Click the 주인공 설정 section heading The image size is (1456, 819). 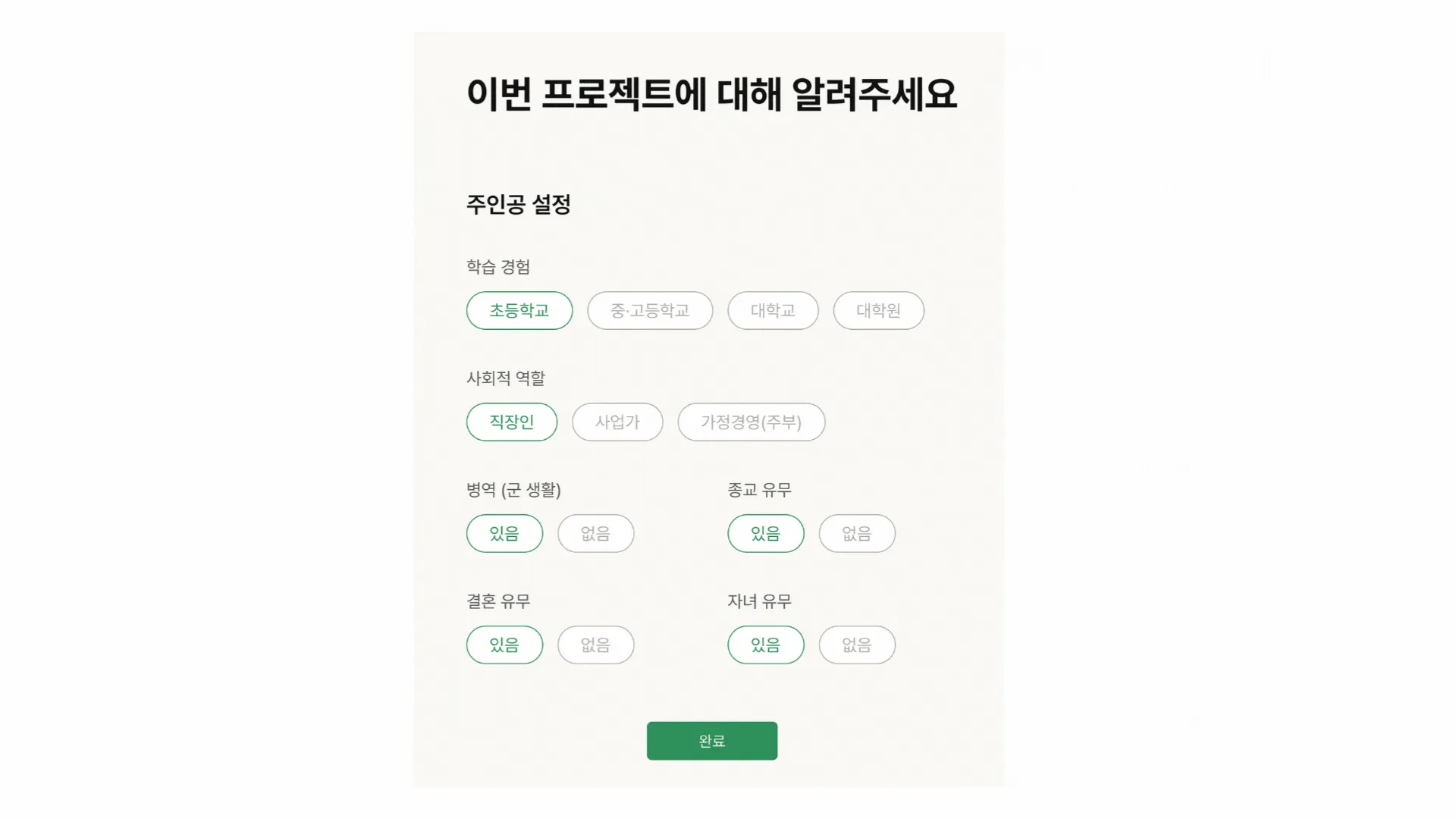[519, 204]
